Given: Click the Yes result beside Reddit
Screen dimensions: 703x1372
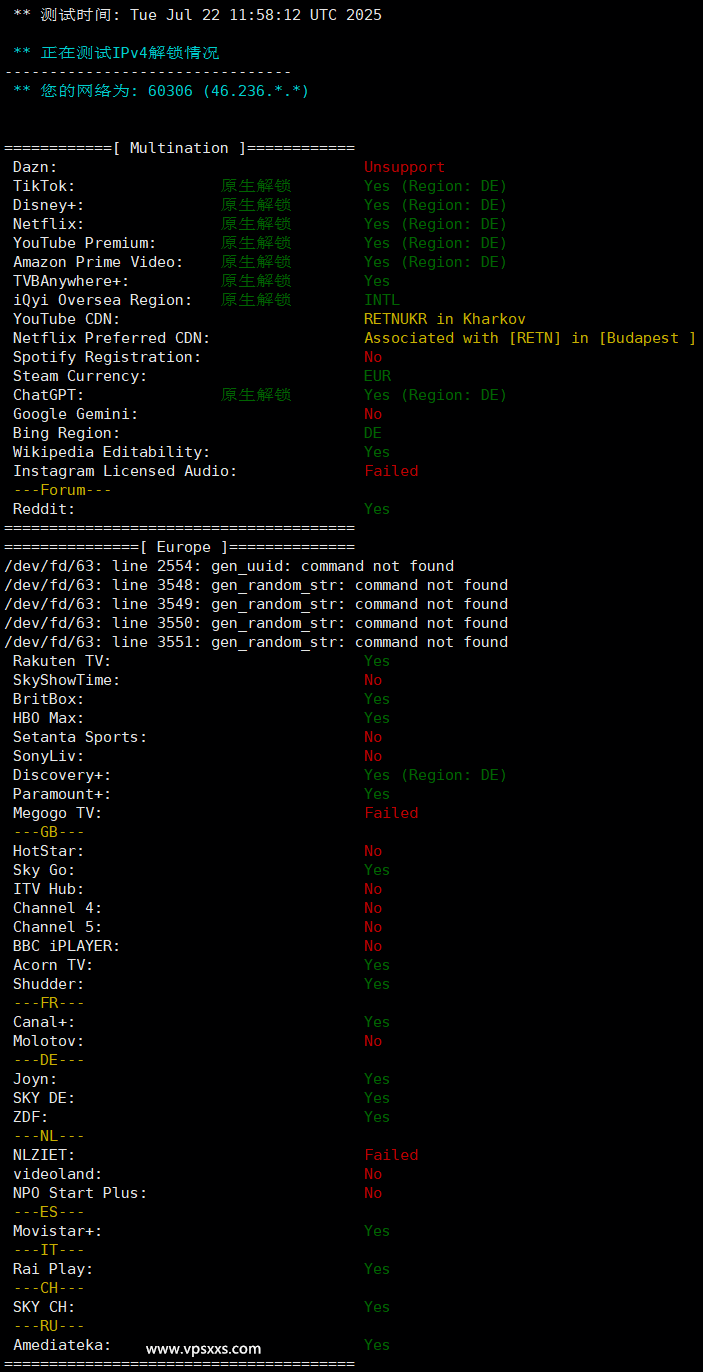Looking at the screenshot, I should 377,509.
